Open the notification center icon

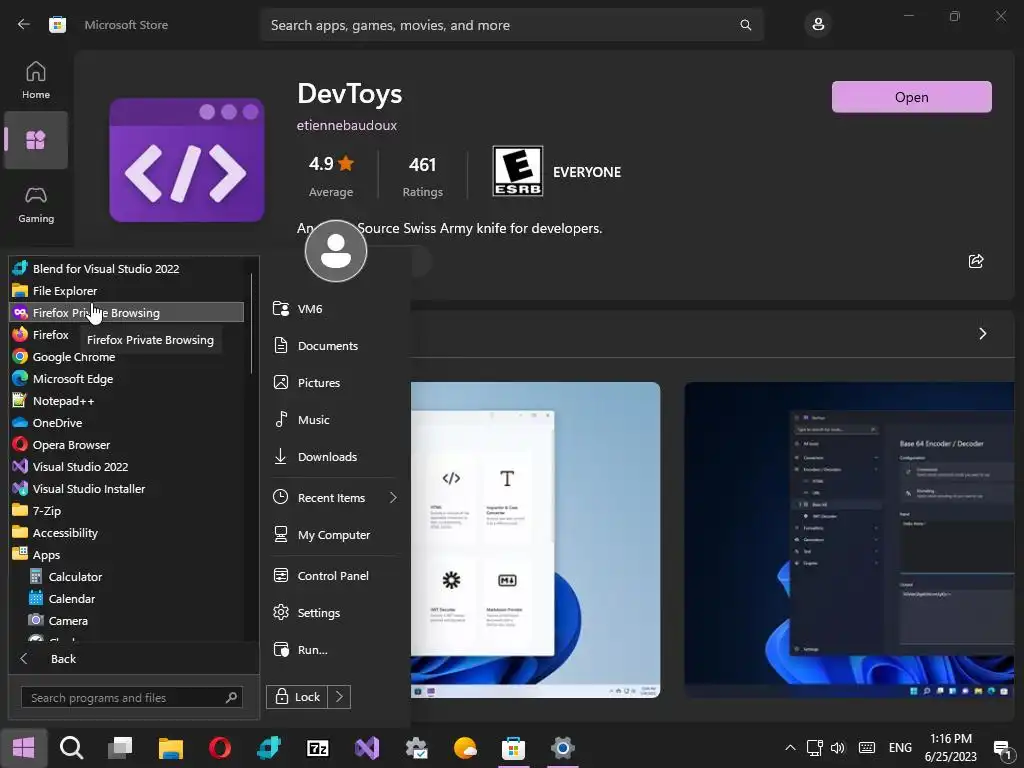click(x=1002, y=748)
